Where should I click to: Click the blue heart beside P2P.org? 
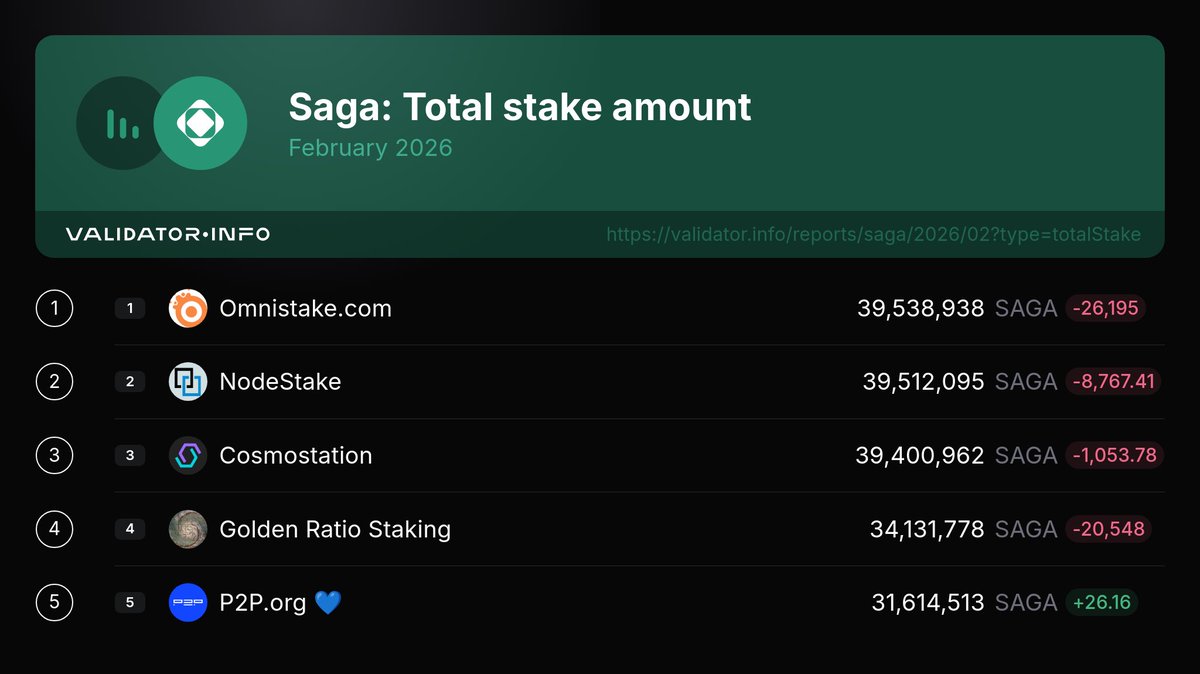pos(328,603)
